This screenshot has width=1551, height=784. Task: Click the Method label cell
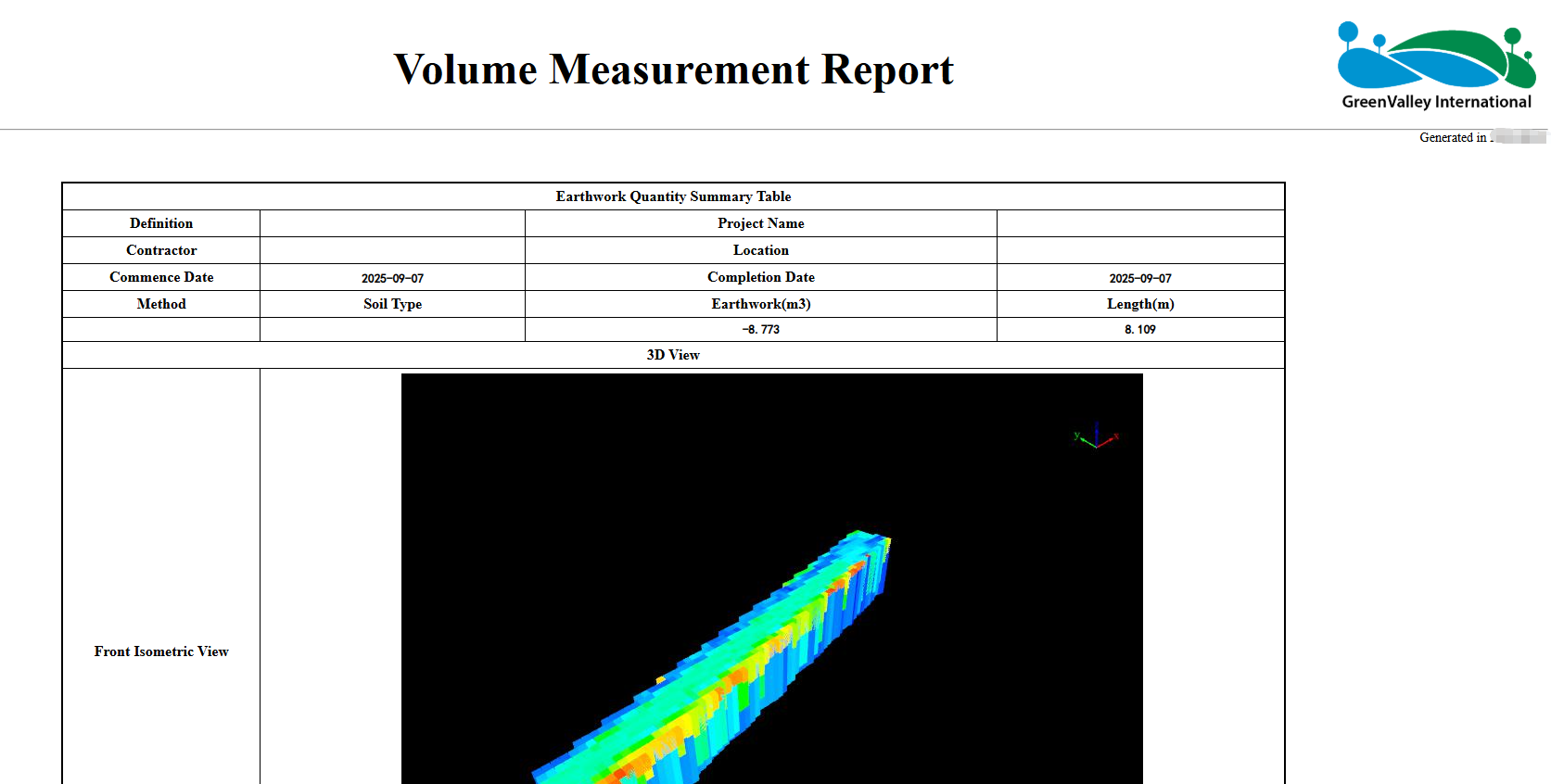[161, 304]
